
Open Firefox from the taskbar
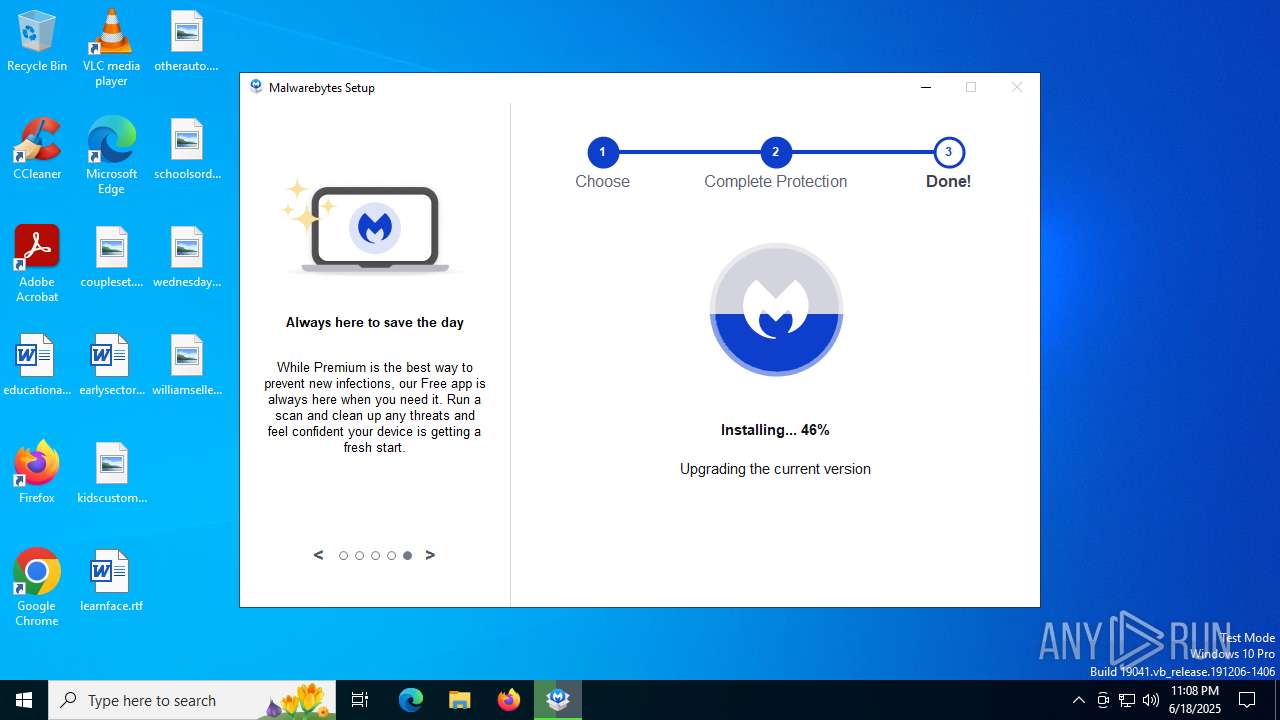(x=509, y=700)
